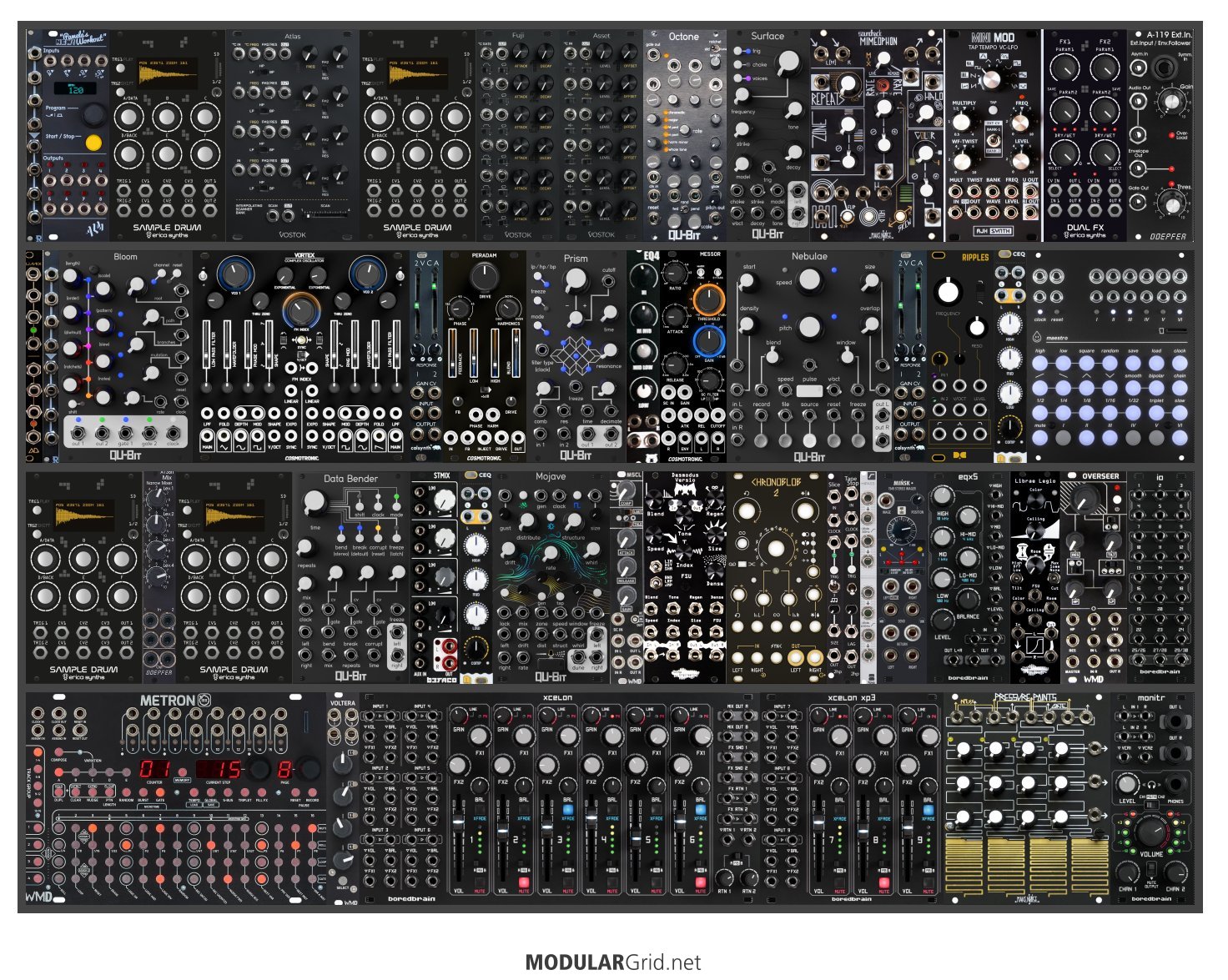Click the Metron page display showing 8
The image size is (1228, 980).
pos(284,770)
